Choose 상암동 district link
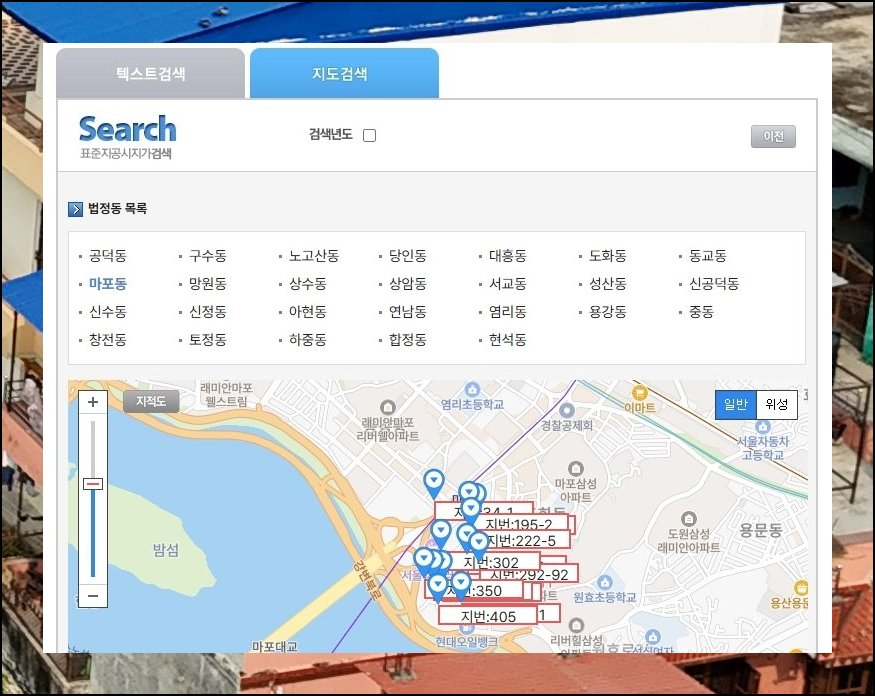The image size is (875, 696). [407, 284]
